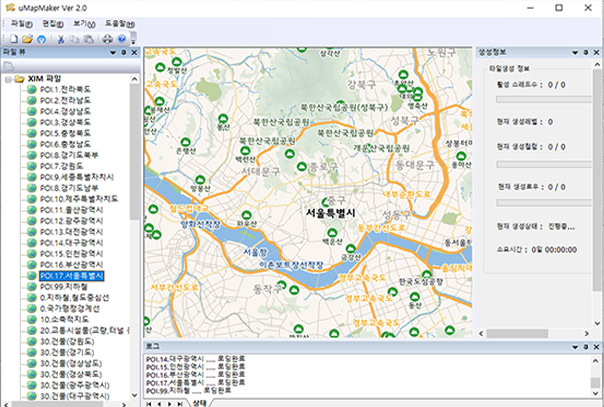Close the 생성정보 panel
The width and height of the screenshot is (604, 407).
[x=596, y=52]
